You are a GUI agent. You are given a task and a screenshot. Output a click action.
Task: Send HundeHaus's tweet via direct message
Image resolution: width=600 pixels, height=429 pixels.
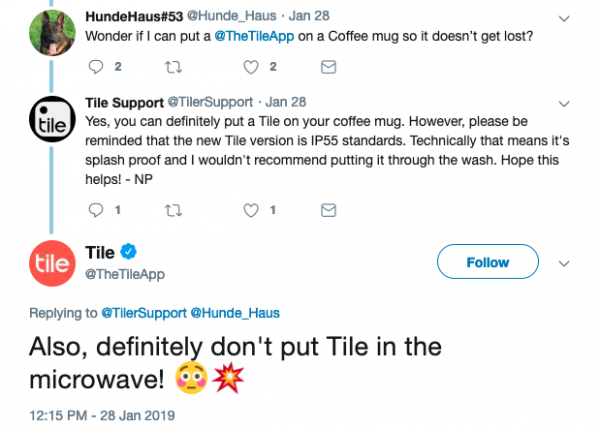click(327, 67)
